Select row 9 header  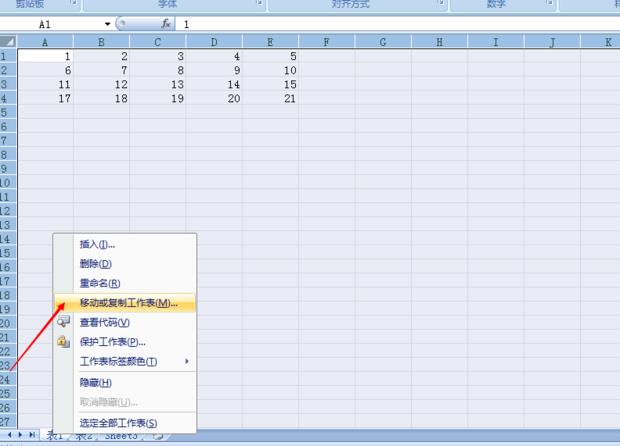point(8,168)
